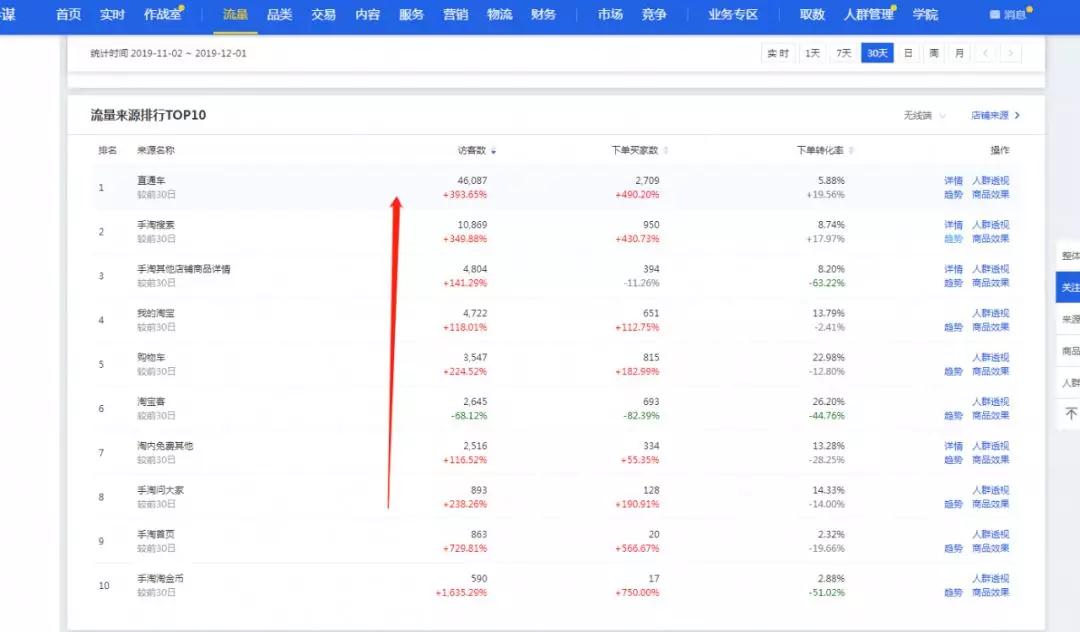Sort by 访客数 column arrow
This screenshot has height=632, width=1080.
click(x=493, y=151)
